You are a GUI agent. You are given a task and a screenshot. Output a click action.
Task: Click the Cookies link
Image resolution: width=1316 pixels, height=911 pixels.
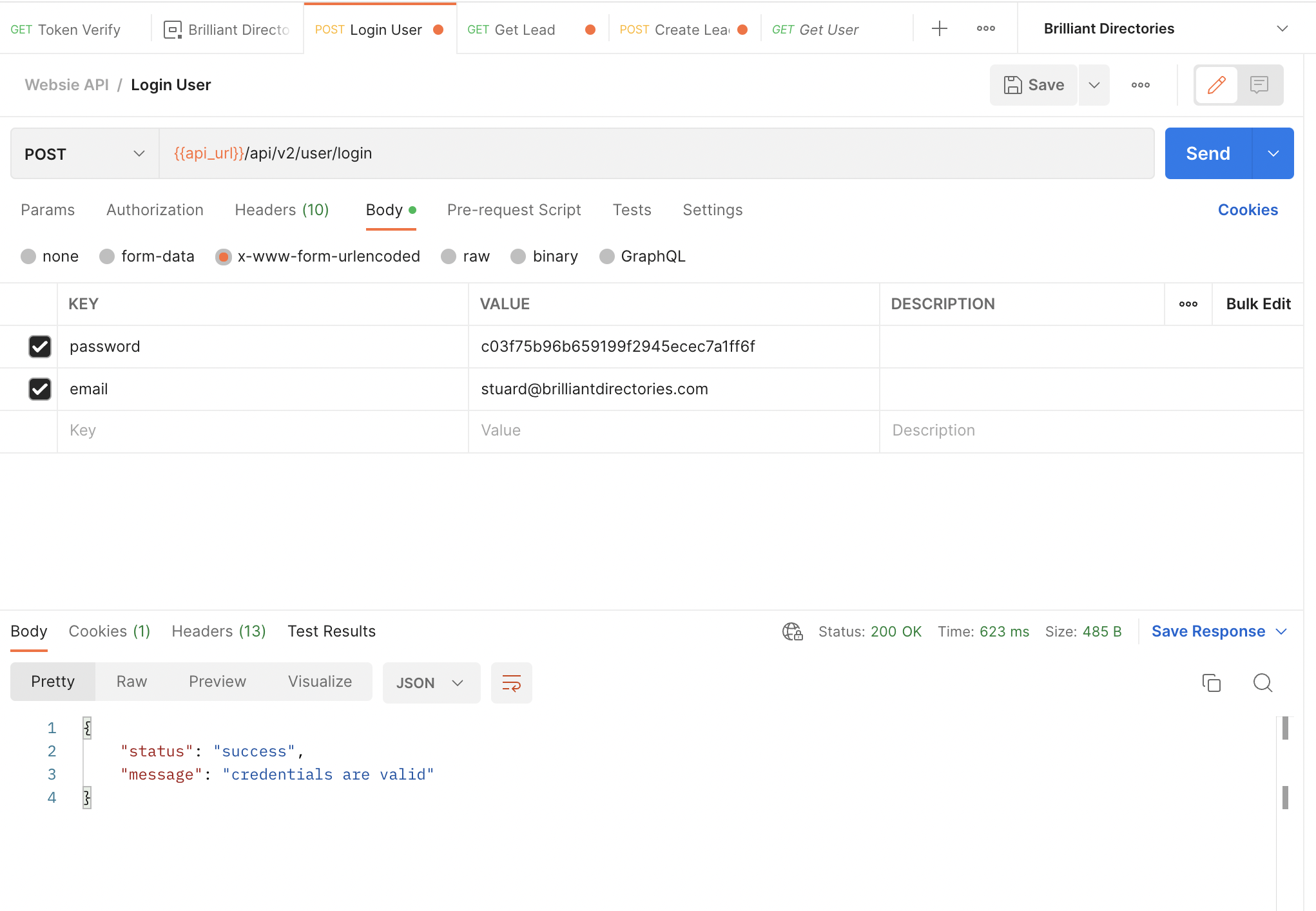tap(1247, 210)
